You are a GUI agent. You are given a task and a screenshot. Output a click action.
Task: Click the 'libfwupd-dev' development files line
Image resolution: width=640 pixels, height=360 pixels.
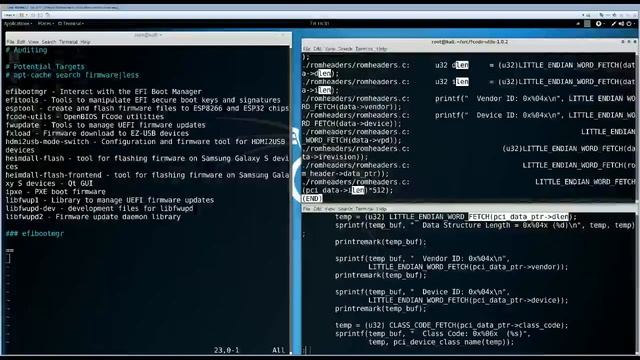point(99,209)
